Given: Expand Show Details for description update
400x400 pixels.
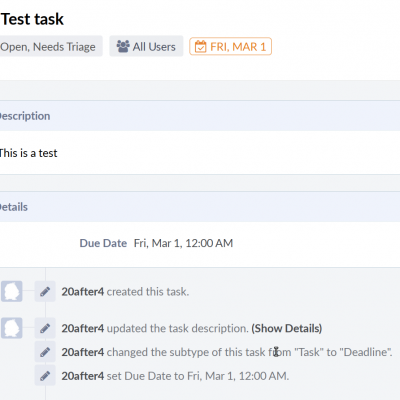Looking at the screenshot, I should [x=287, y=328].
